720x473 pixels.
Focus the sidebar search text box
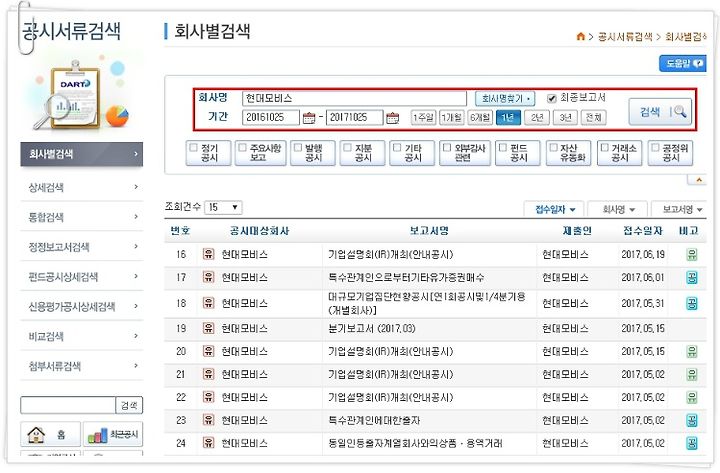(x=68, y=405)
